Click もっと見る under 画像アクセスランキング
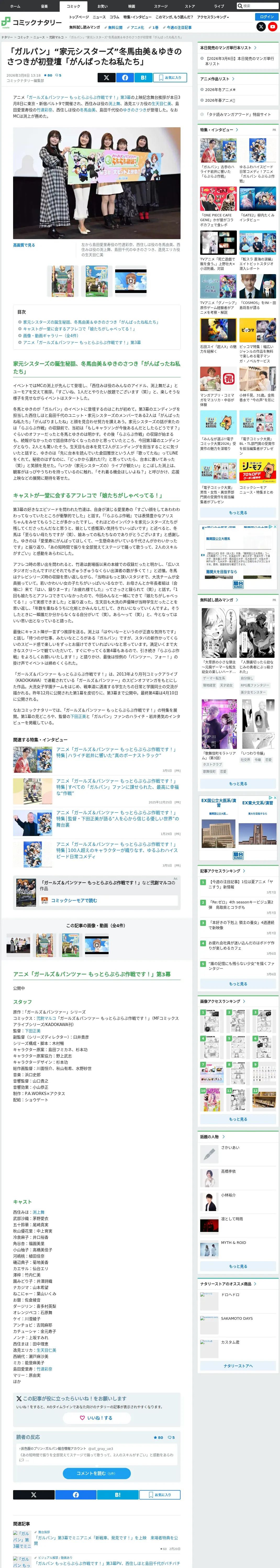 [238, 1119]
